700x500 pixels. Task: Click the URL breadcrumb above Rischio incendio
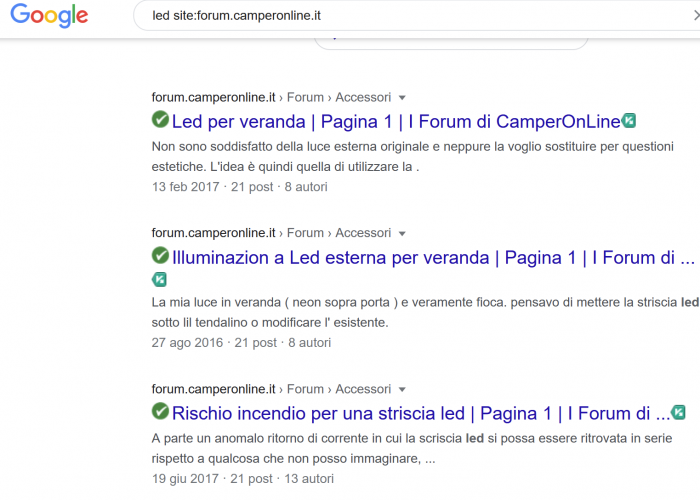(x=271, y=389)
